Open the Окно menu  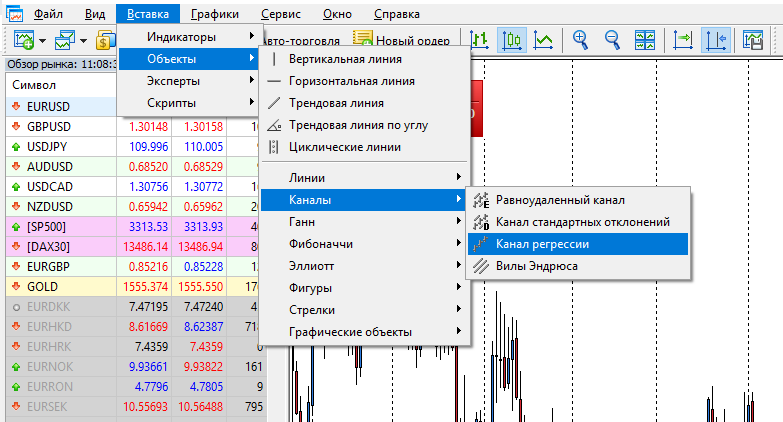tap(337, 14)
